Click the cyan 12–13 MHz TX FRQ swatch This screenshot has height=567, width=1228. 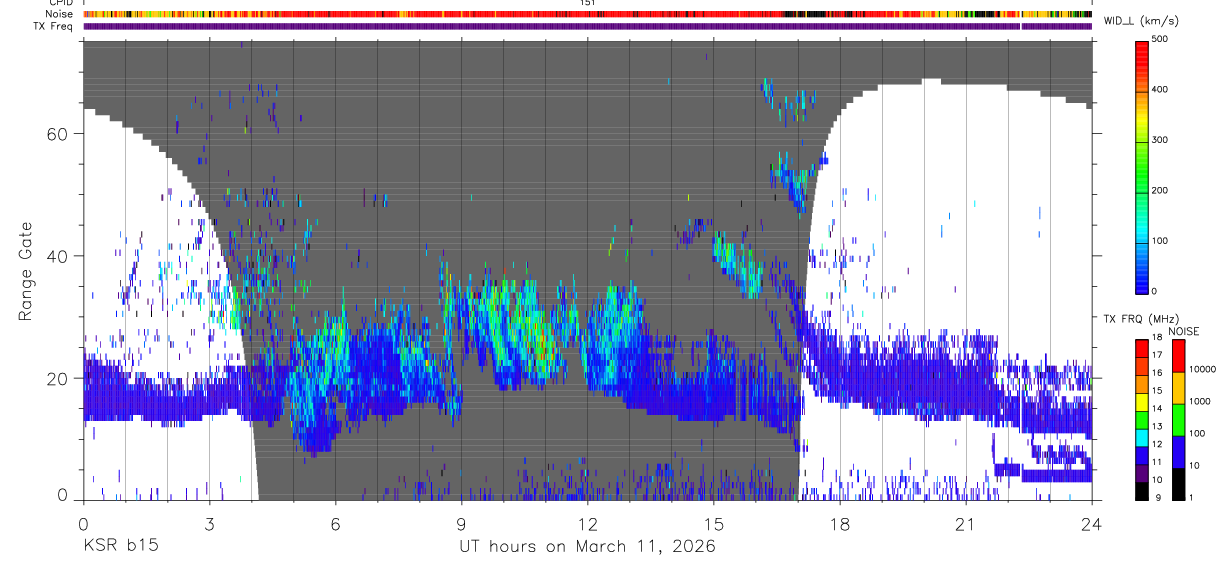click(x=1142, y=438)
